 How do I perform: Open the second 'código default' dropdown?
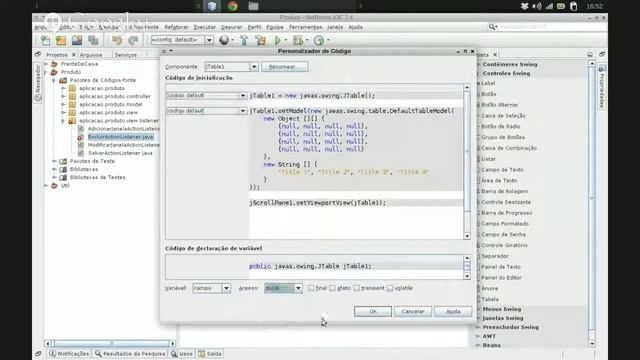coord(242,111)
